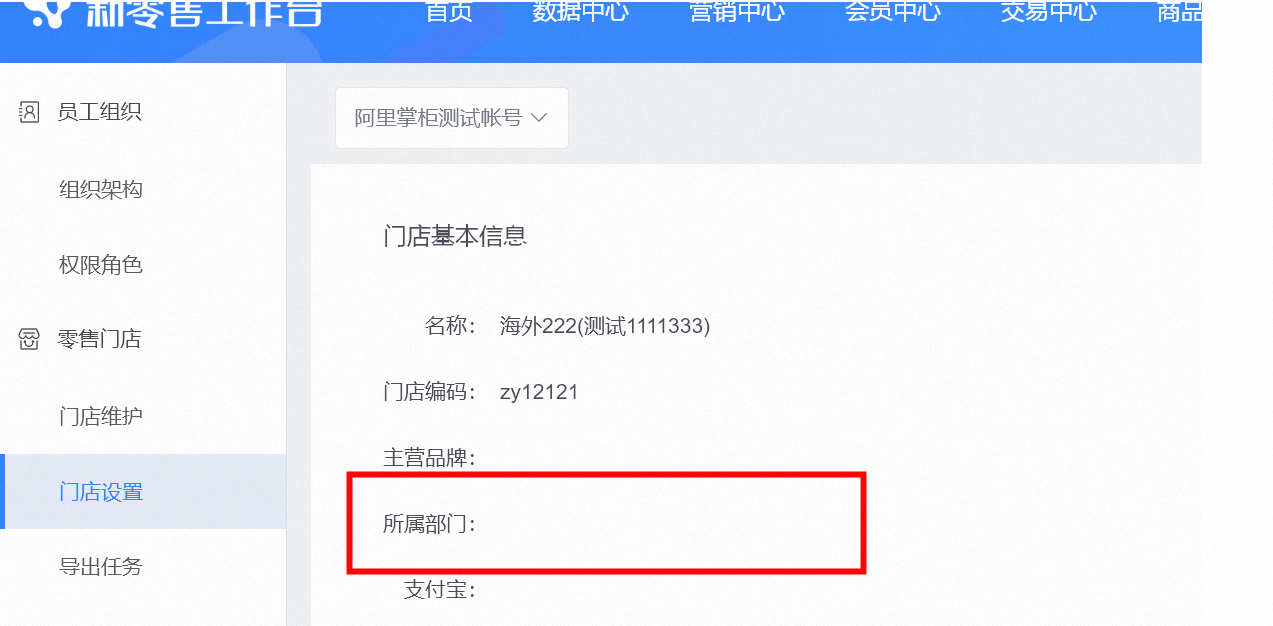
Task: Open 导出任务 from the sidebar
Action: pyautogui.click(x=101, y=567)
